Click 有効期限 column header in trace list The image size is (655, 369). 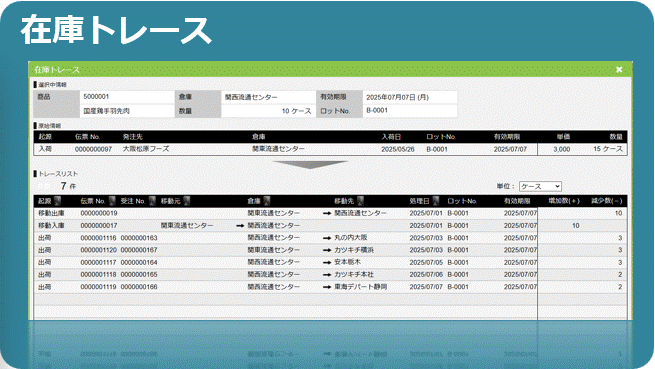[517, 201]
